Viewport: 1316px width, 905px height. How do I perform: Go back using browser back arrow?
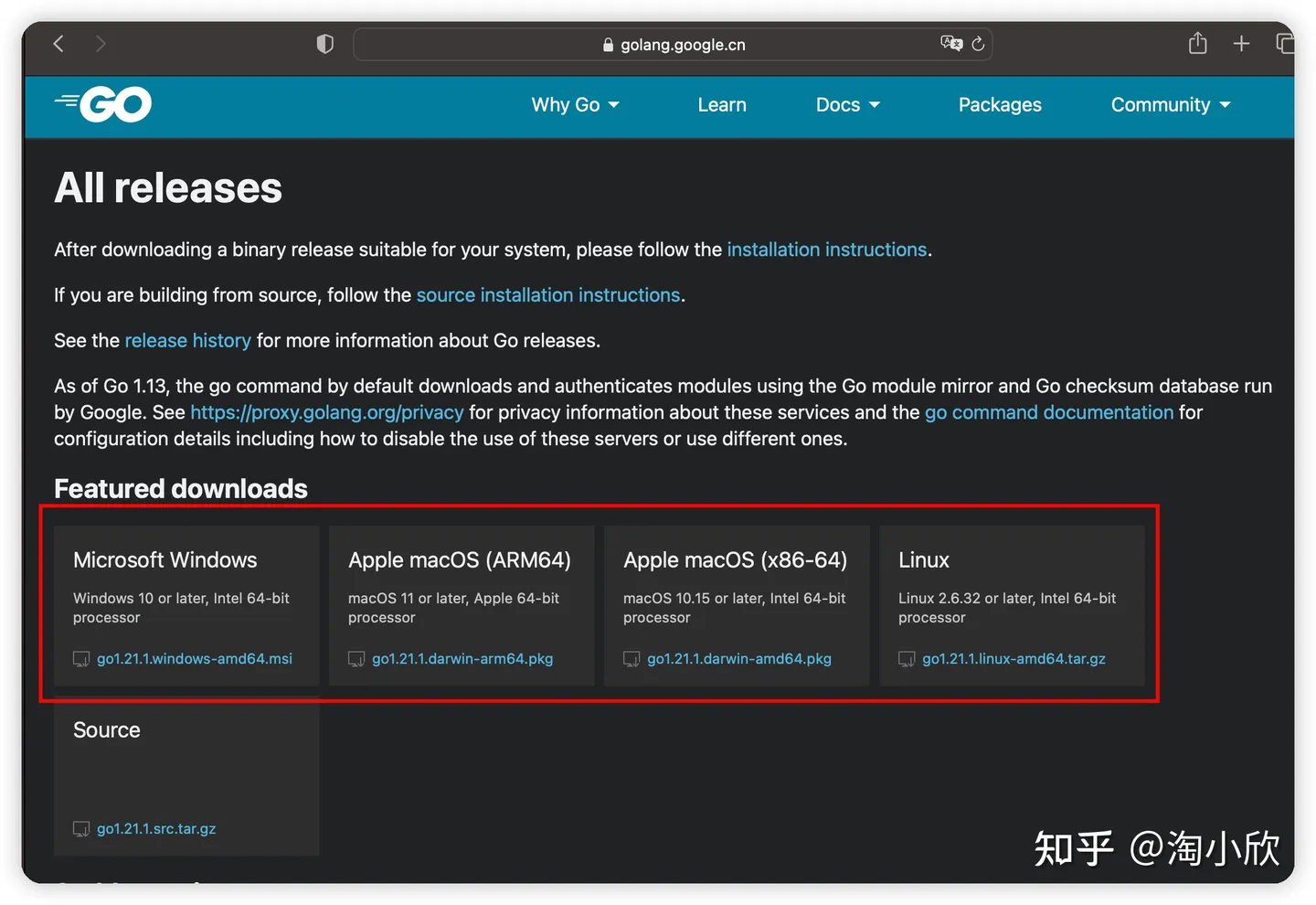(59, 44)
